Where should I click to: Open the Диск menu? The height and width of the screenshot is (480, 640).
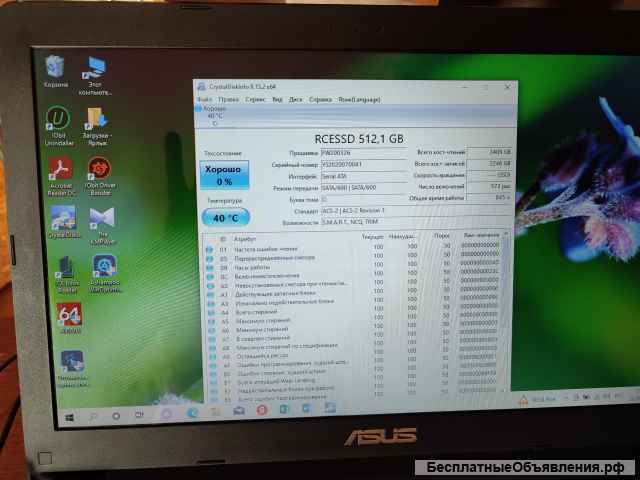[x=296, y=99]
